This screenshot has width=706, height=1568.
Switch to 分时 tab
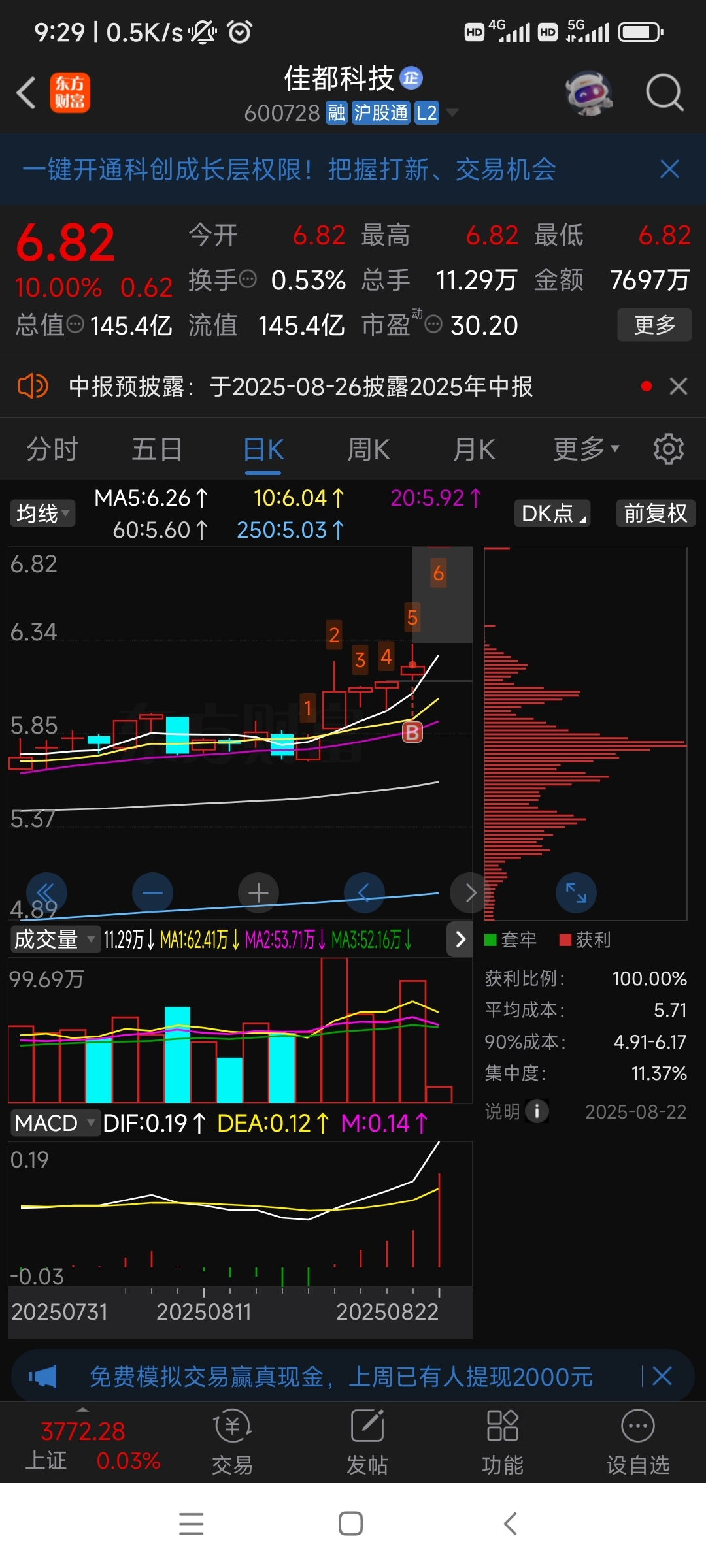pyautogui.click(x=52, y=449)
